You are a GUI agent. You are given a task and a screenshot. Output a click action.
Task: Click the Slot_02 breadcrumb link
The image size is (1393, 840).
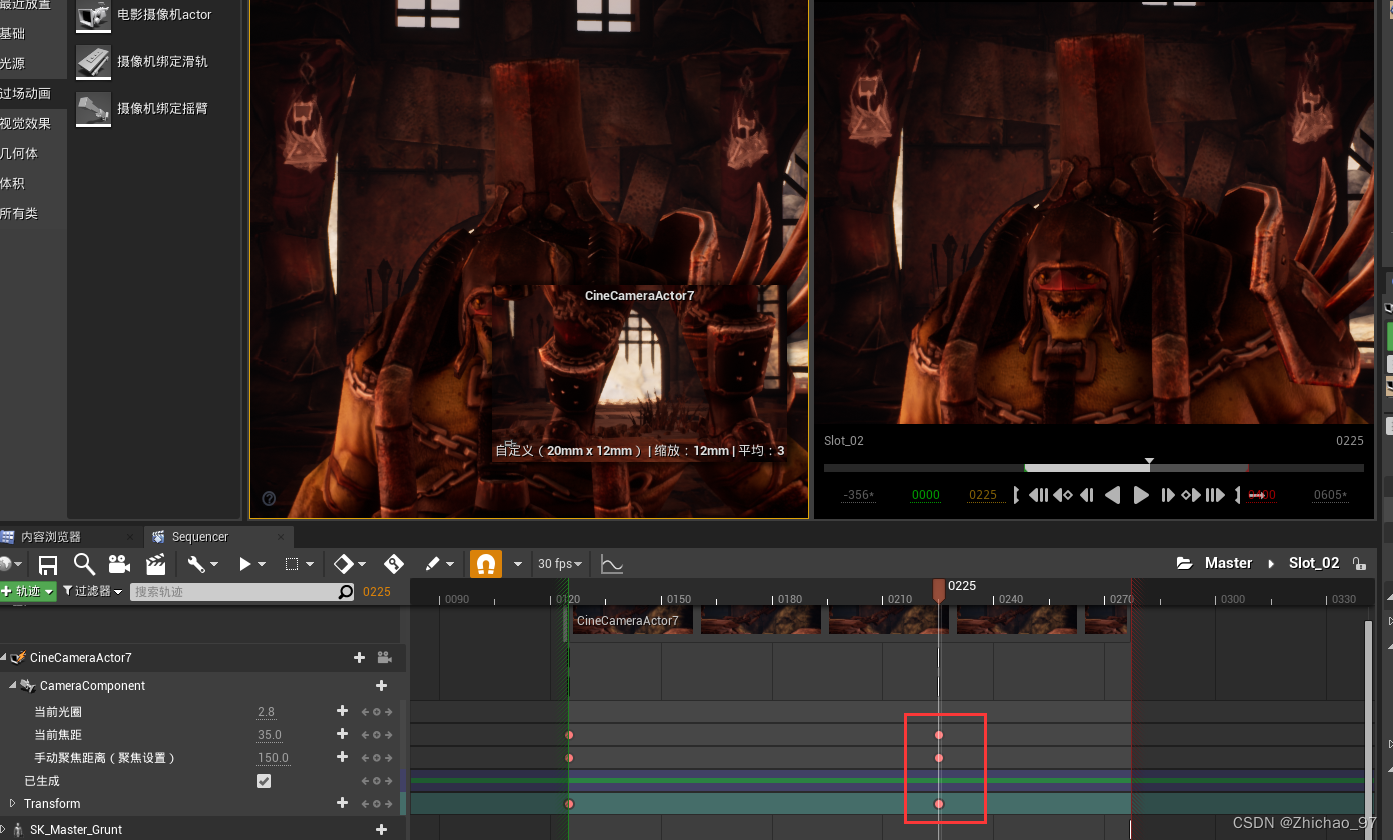coord(1314,563)
